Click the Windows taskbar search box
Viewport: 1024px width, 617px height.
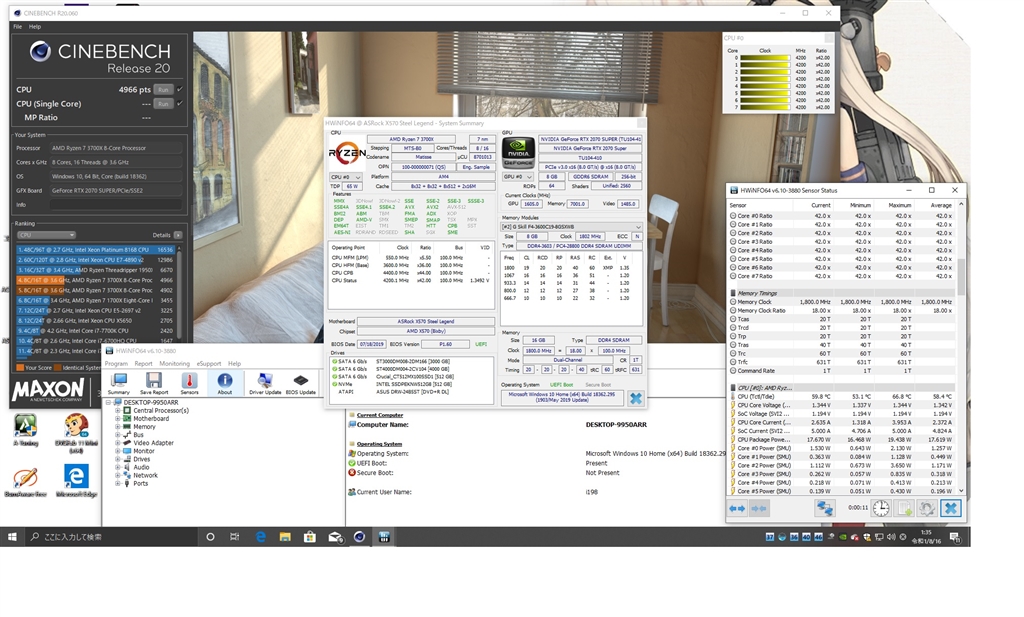(x=111, y=537)
